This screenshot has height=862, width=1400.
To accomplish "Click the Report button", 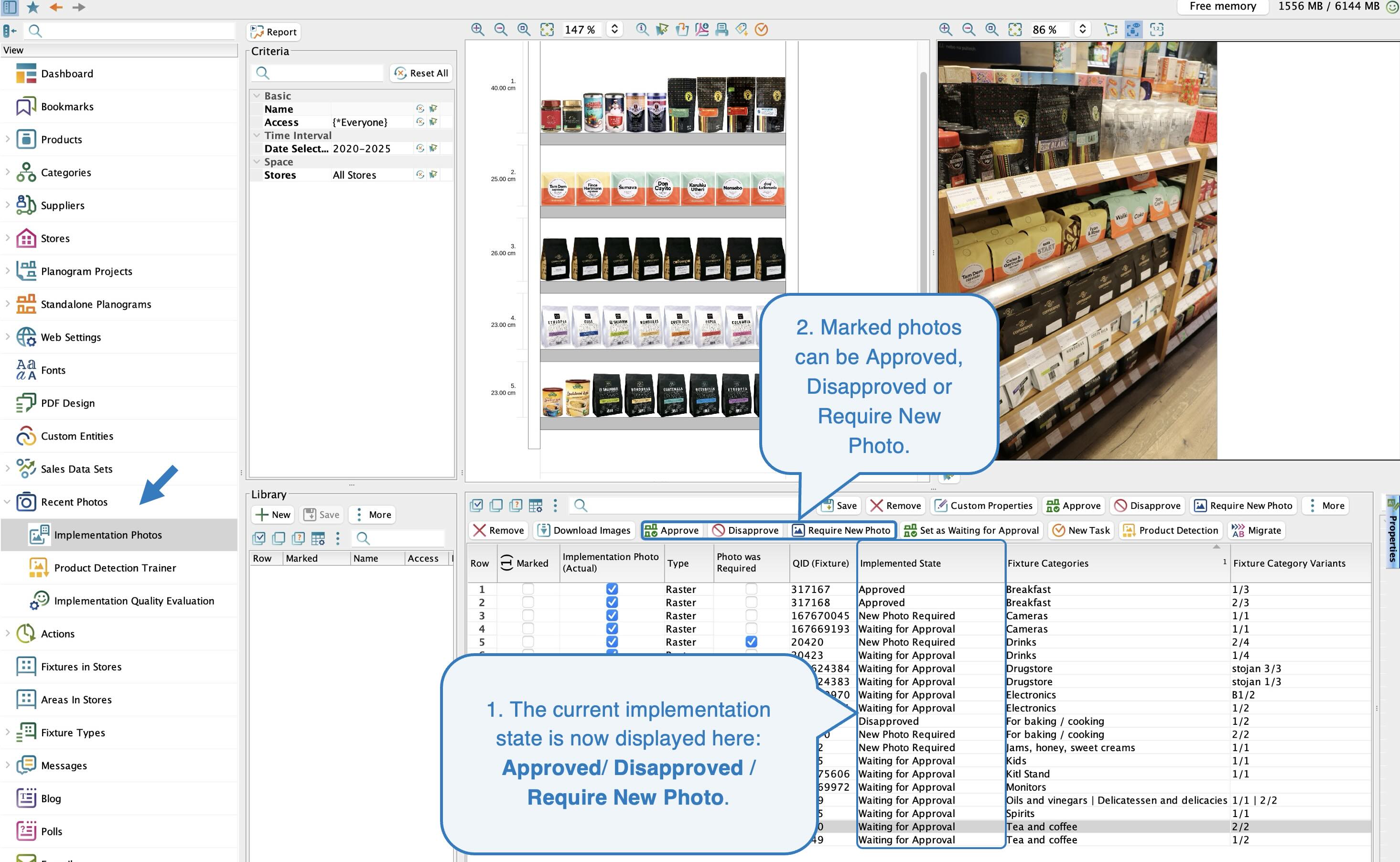I will 274,32.
